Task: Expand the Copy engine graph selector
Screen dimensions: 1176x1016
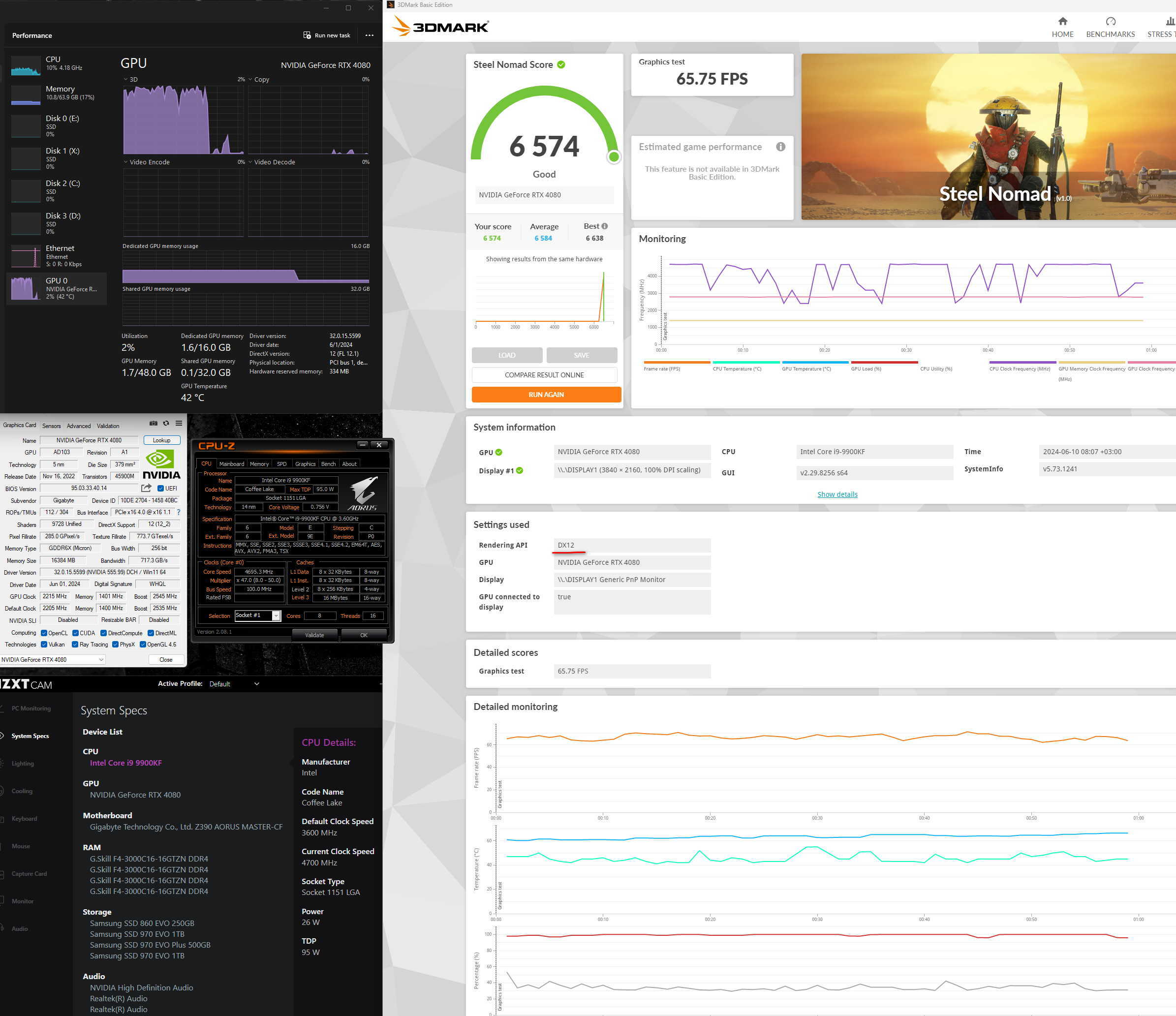Action: point(250,80)
